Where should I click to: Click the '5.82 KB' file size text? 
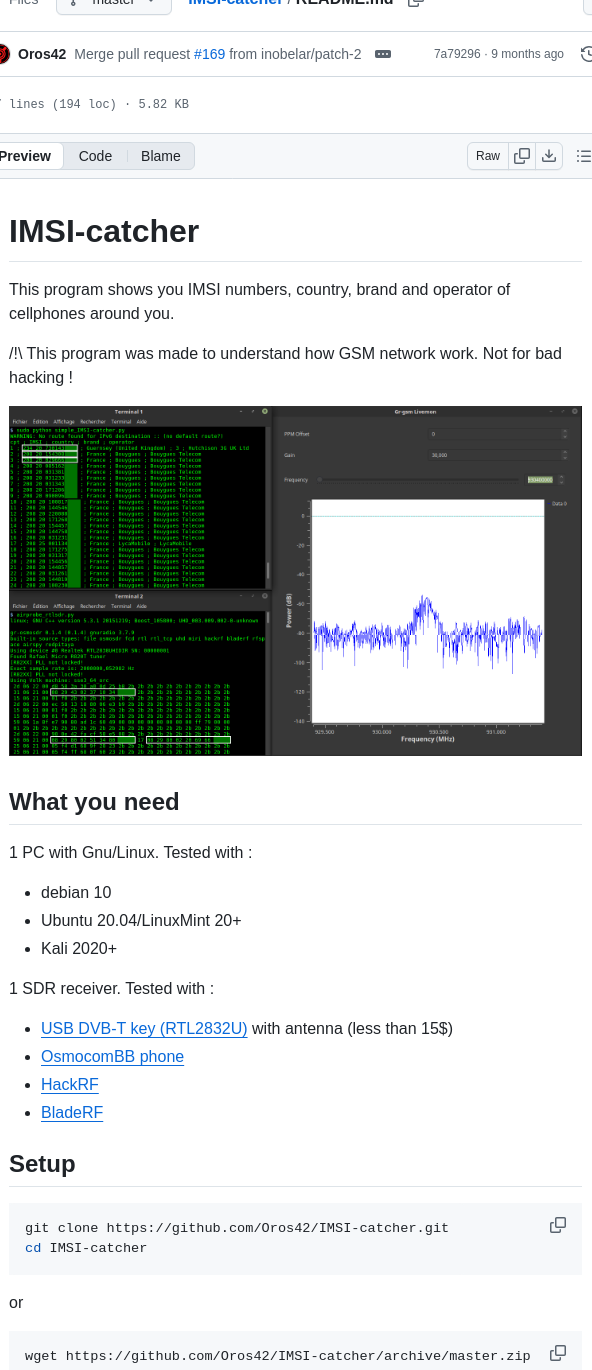(x=163, y=104)
